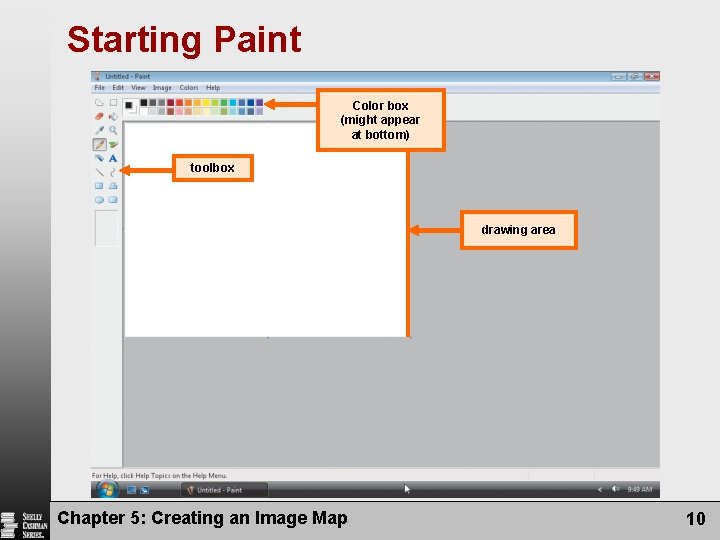Click the status bar help message
720x540 pixels.
[x=159, y=476]
